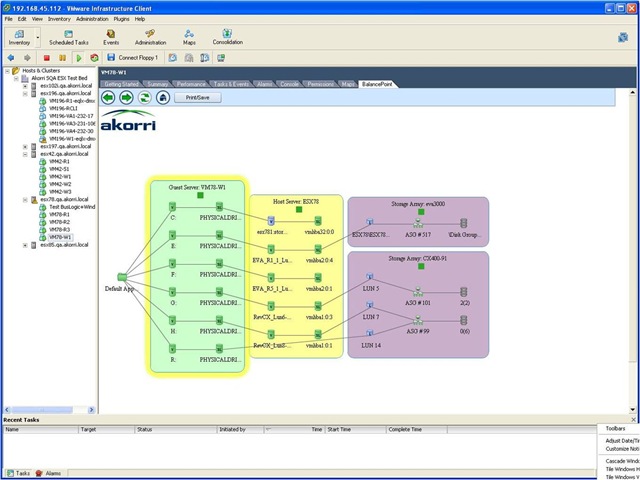Click the green Power On play icon
The height and width of the screenshot is (480, 640).
tap(79, 58)
